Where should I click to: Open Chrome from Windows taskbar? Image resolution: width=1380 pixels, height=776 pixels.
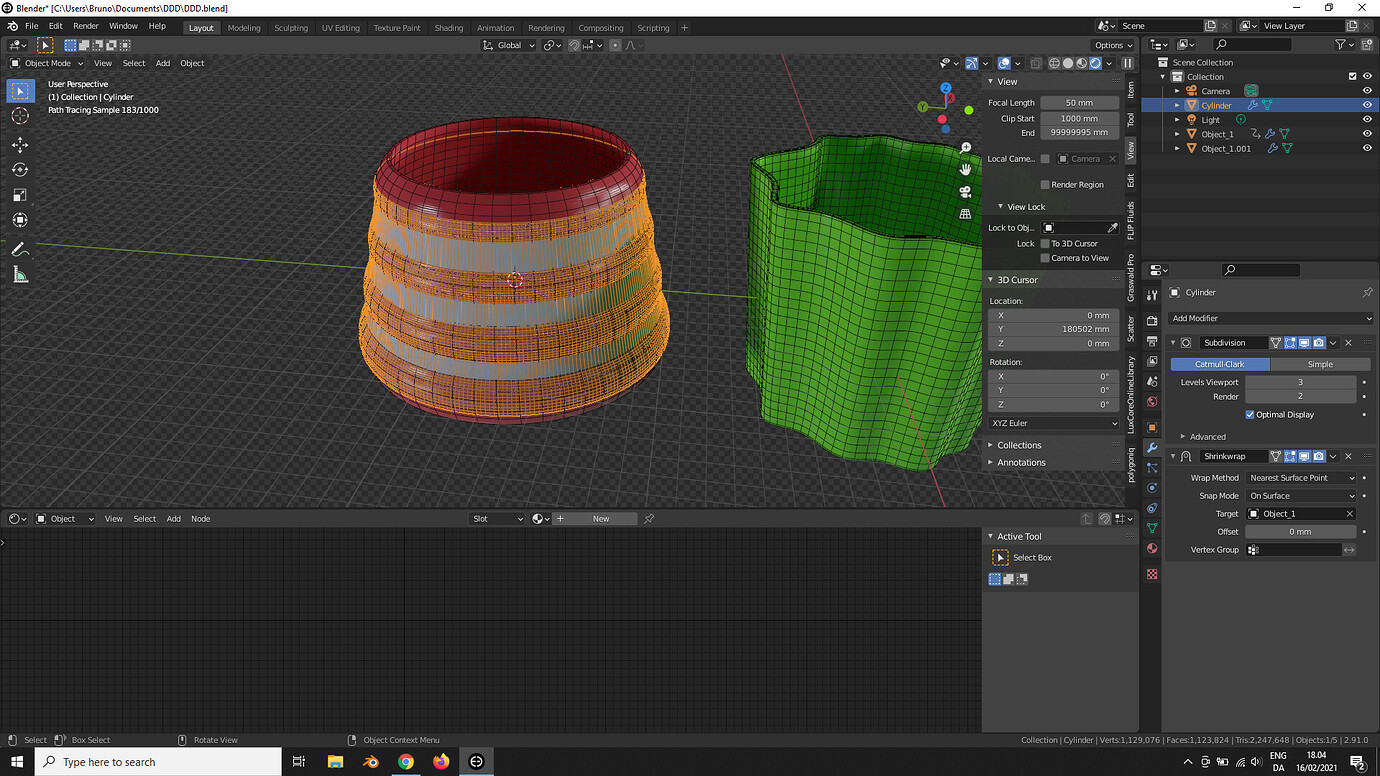405,761
